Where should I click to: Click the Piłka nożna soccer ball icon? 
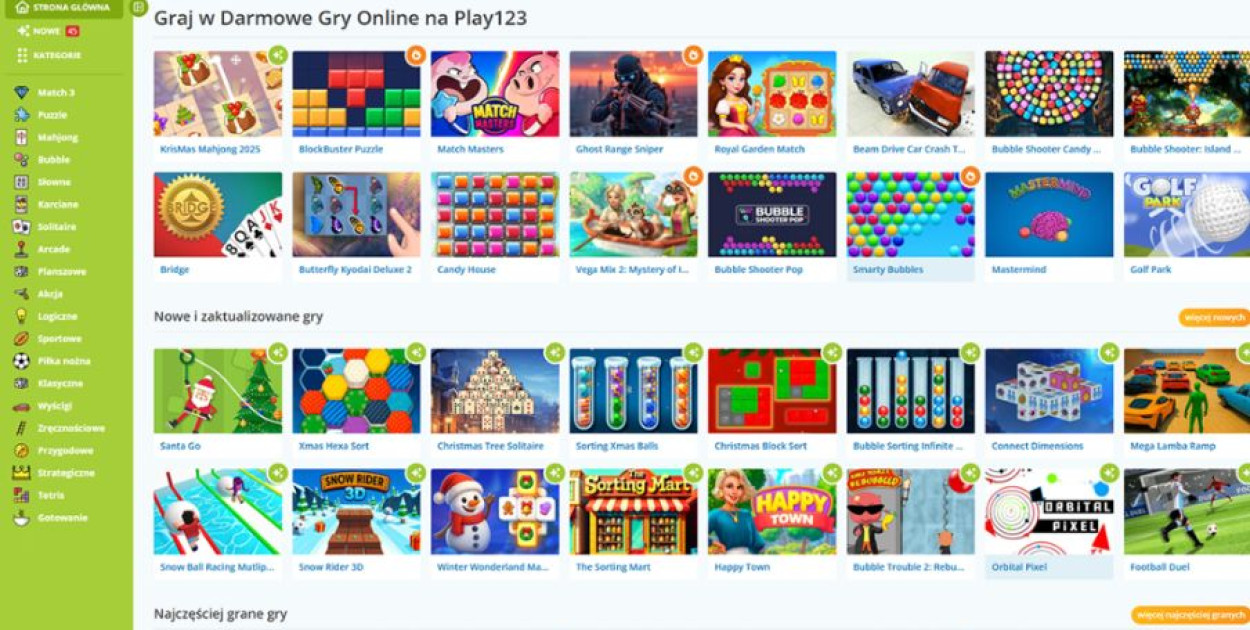click(x=21, y=361)
